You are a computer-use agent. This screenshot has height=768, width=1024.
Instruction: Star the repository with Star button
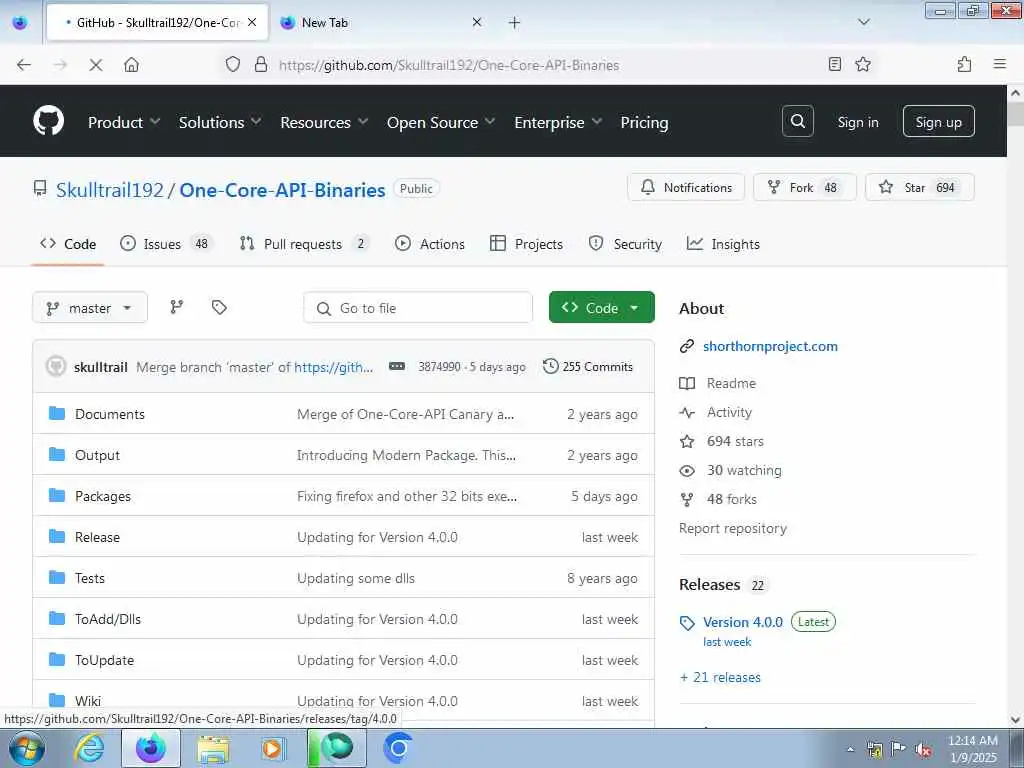[920, 187]
